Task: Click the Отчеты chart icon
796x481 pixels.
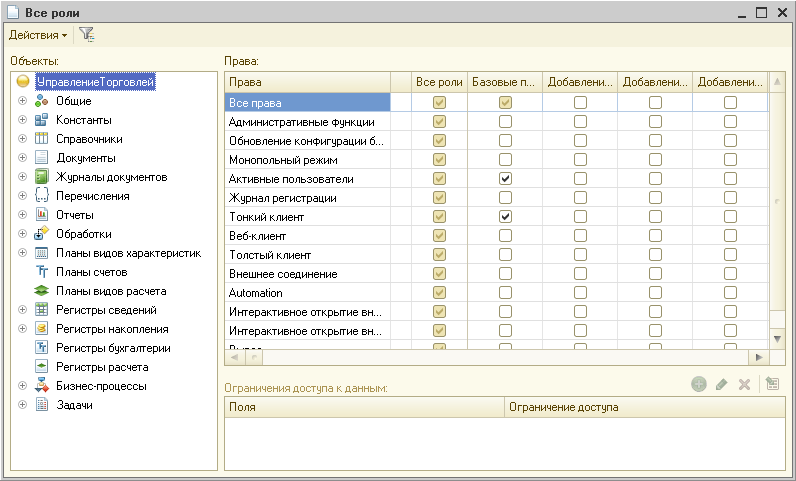Action: tap(42, 215)
